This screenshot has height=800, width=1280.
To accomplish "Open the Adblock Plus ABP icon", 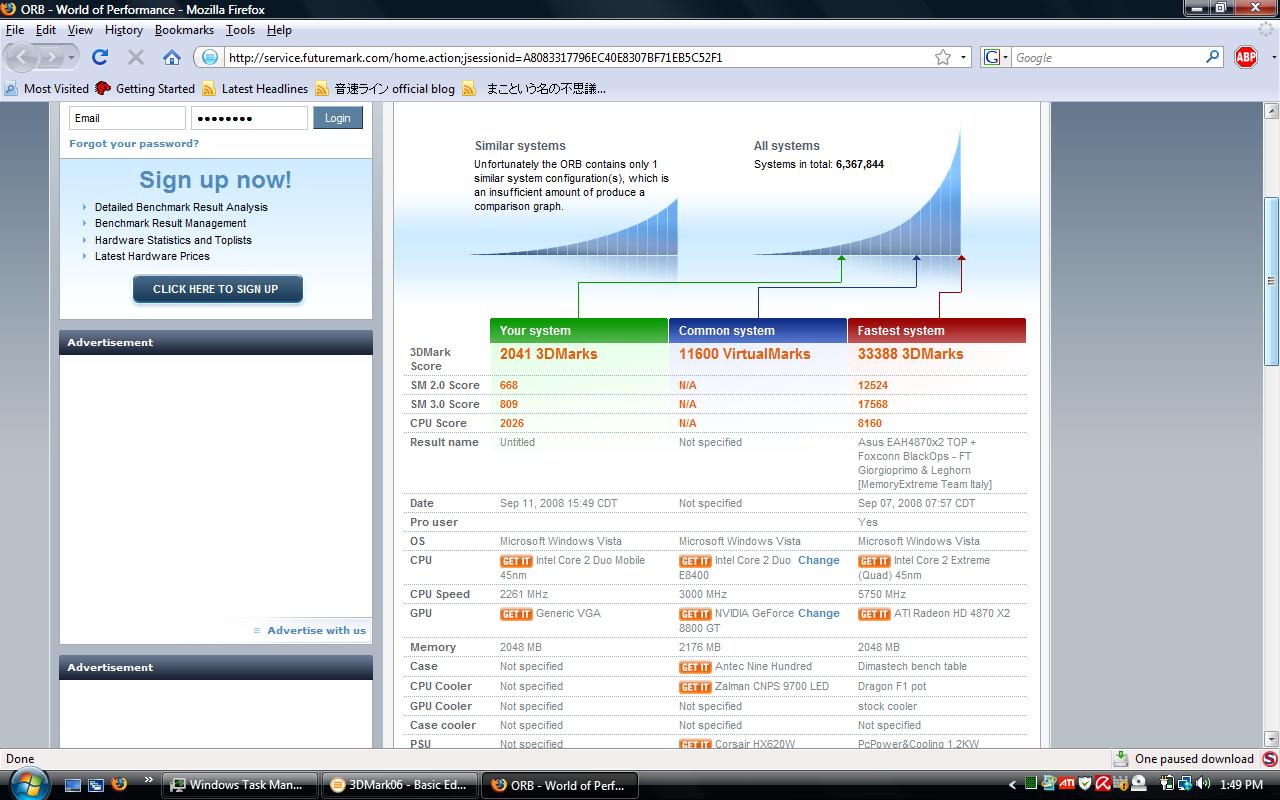I will [1245, 57].
